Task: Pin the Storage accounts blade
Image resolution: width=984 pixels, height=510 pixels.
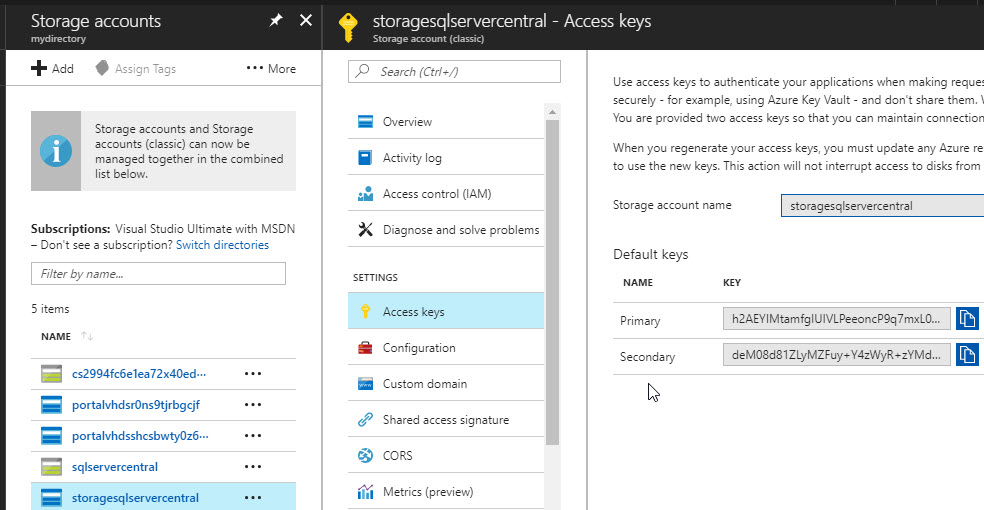Action: pos(276,21)
